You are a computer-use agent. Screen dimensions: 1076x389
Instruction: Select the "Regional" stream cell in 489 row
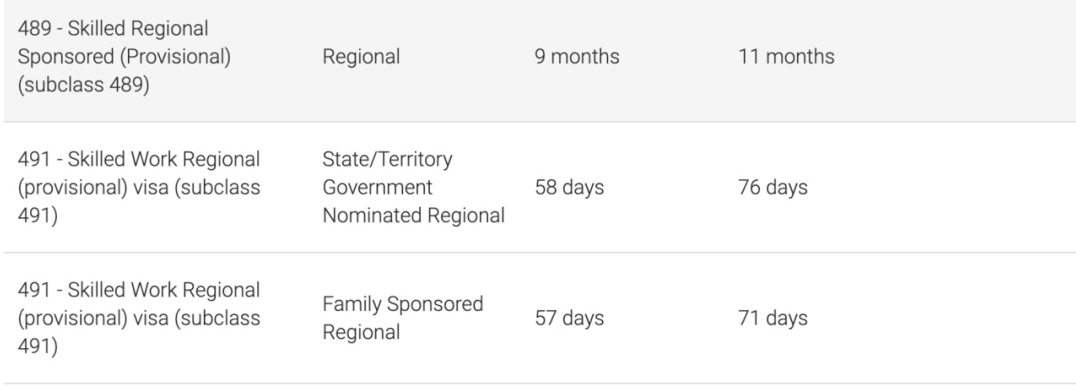[x=361, y=57]
